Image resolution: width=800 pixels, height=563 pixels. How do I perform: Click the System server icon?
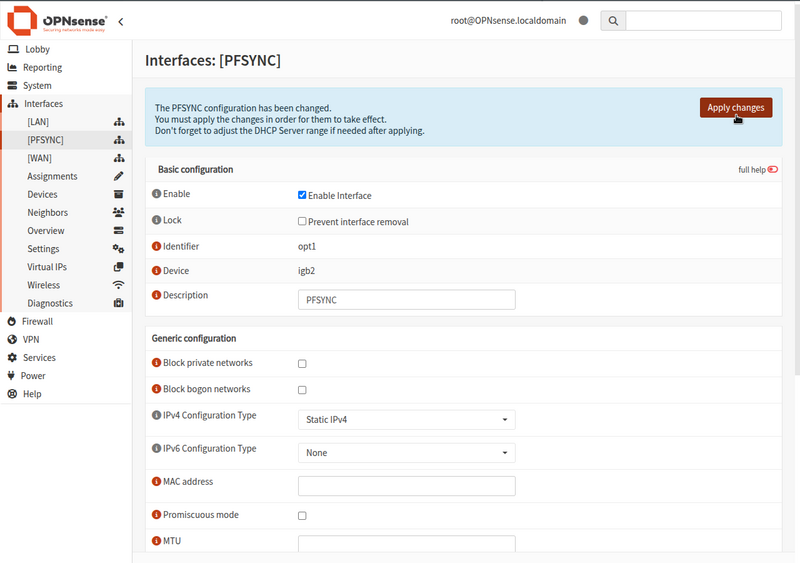pyautogui.click(x=12, y=85)
